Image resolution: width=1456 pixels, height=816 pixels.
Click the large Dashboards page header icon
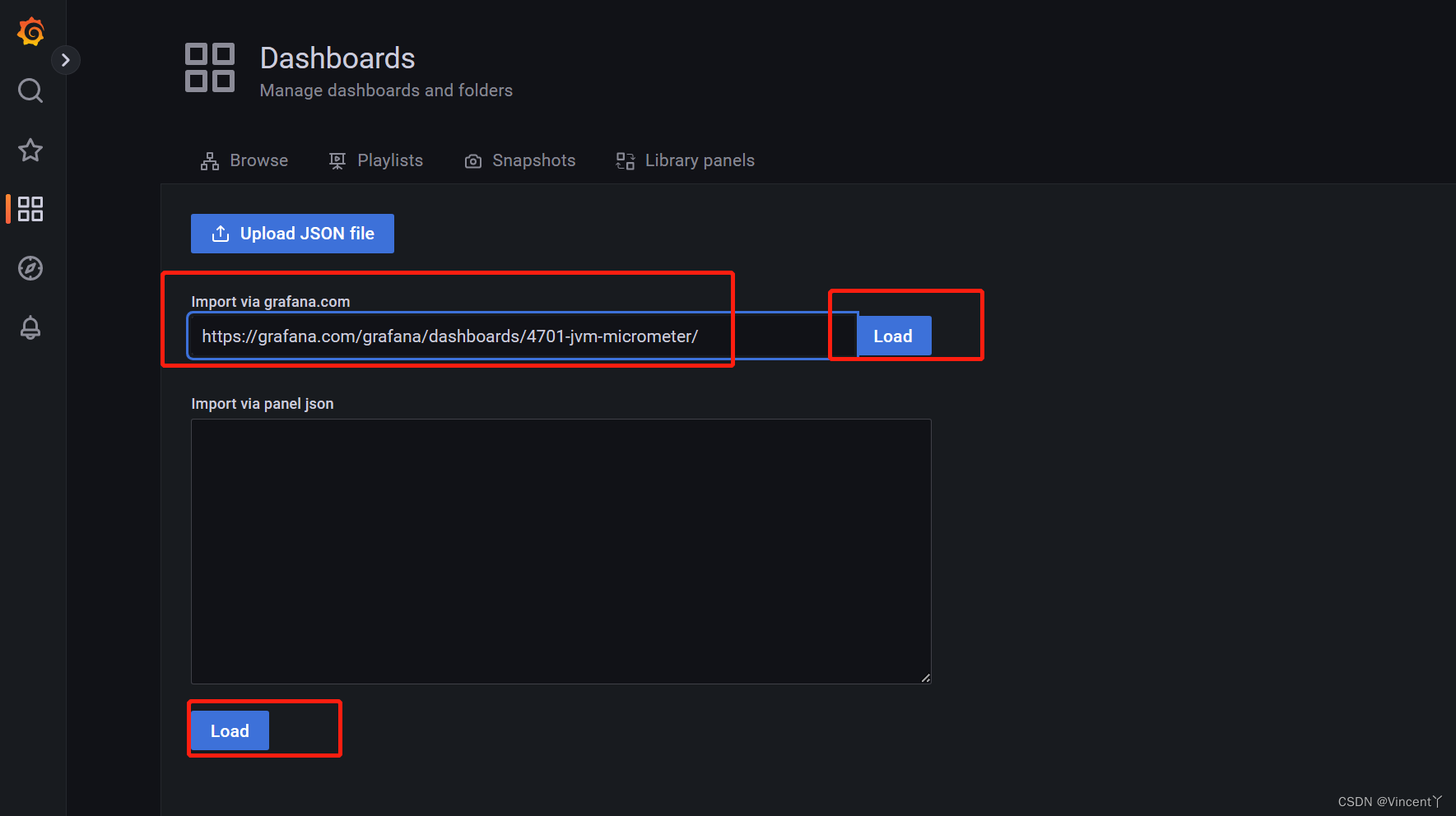pos(210,67)
